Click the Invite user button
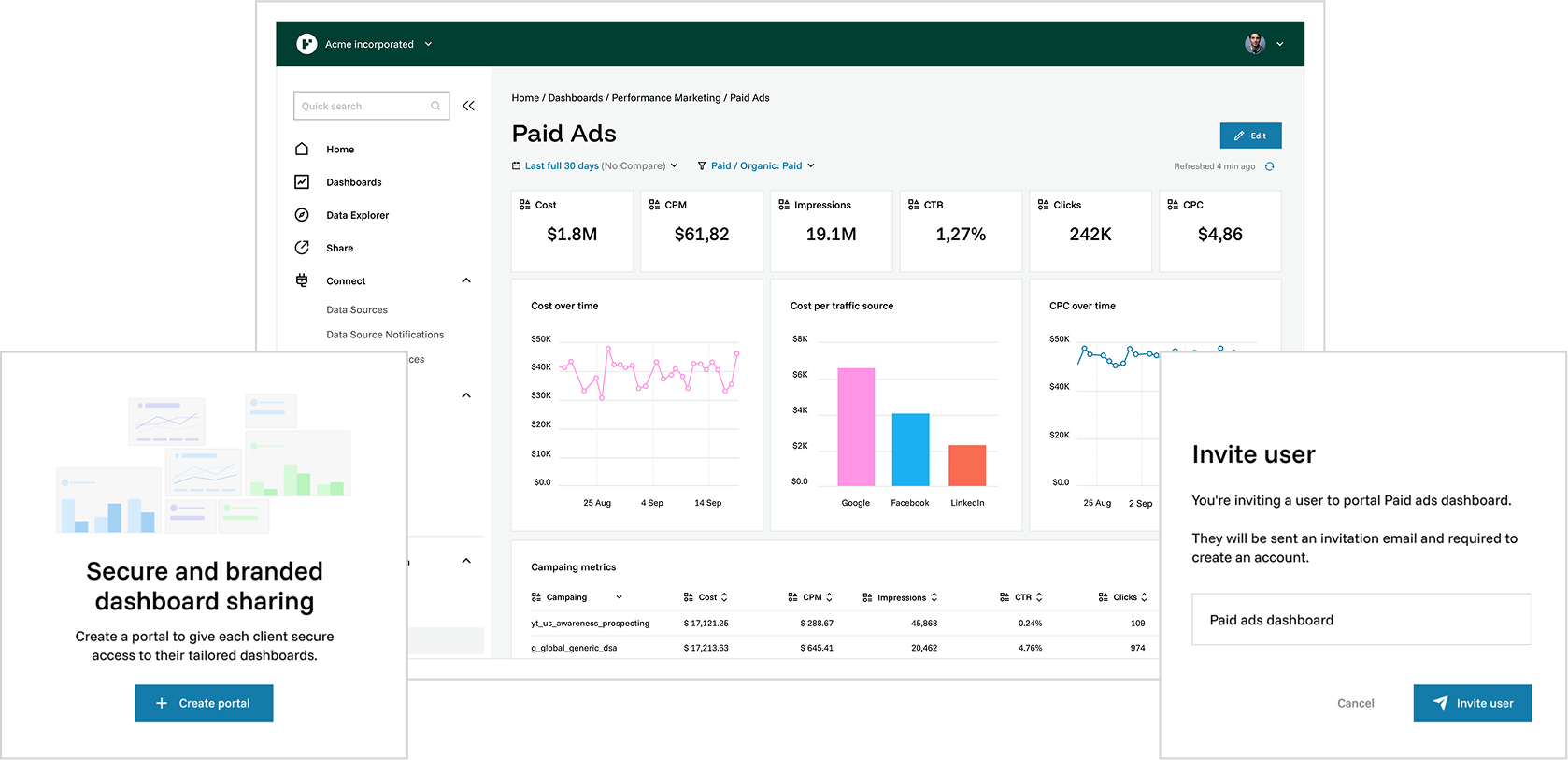Viewport: 1568px width, 760px height. pyautogui.click(x=1472, y=703)
